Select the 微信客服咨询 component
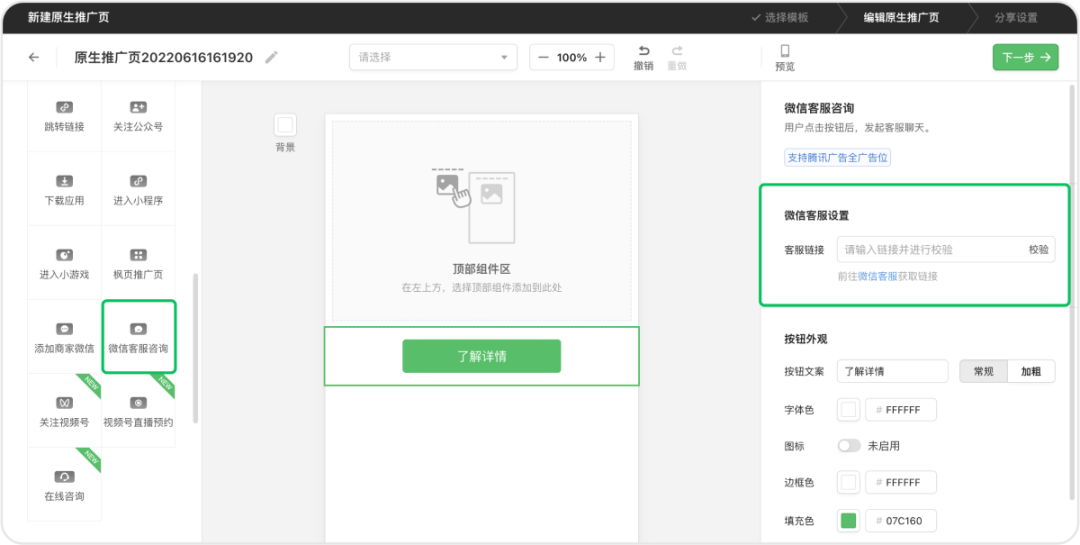1080x545 pixels. 138,337
